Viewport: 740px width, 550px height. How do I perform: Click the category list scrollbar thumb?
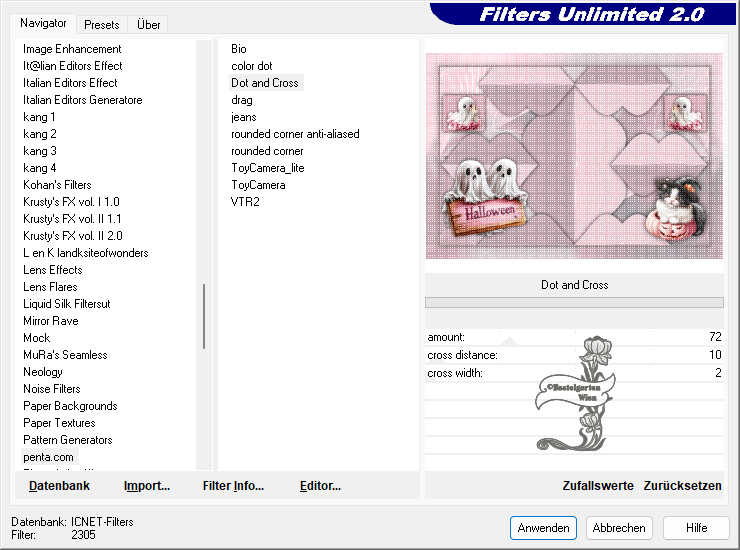[204, 316]
